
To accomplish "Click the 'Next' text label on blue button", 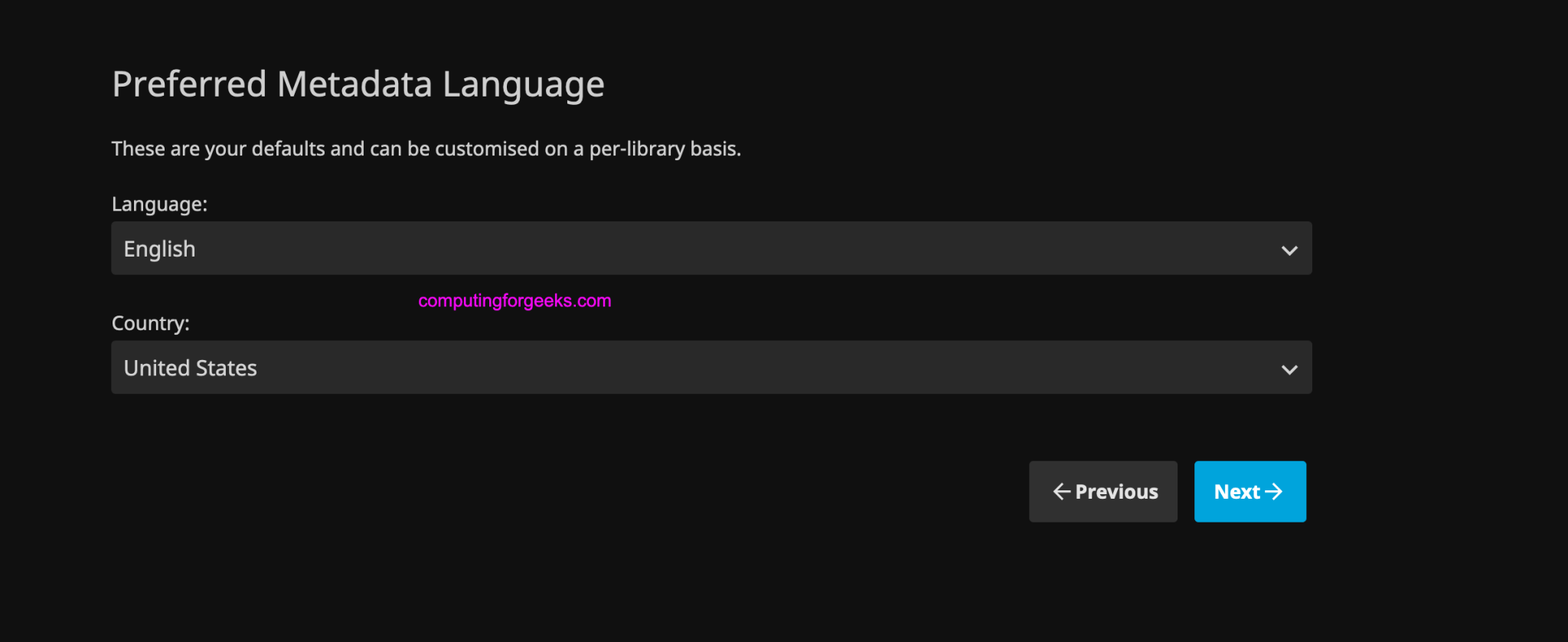I will click(x=1236, y=492).
